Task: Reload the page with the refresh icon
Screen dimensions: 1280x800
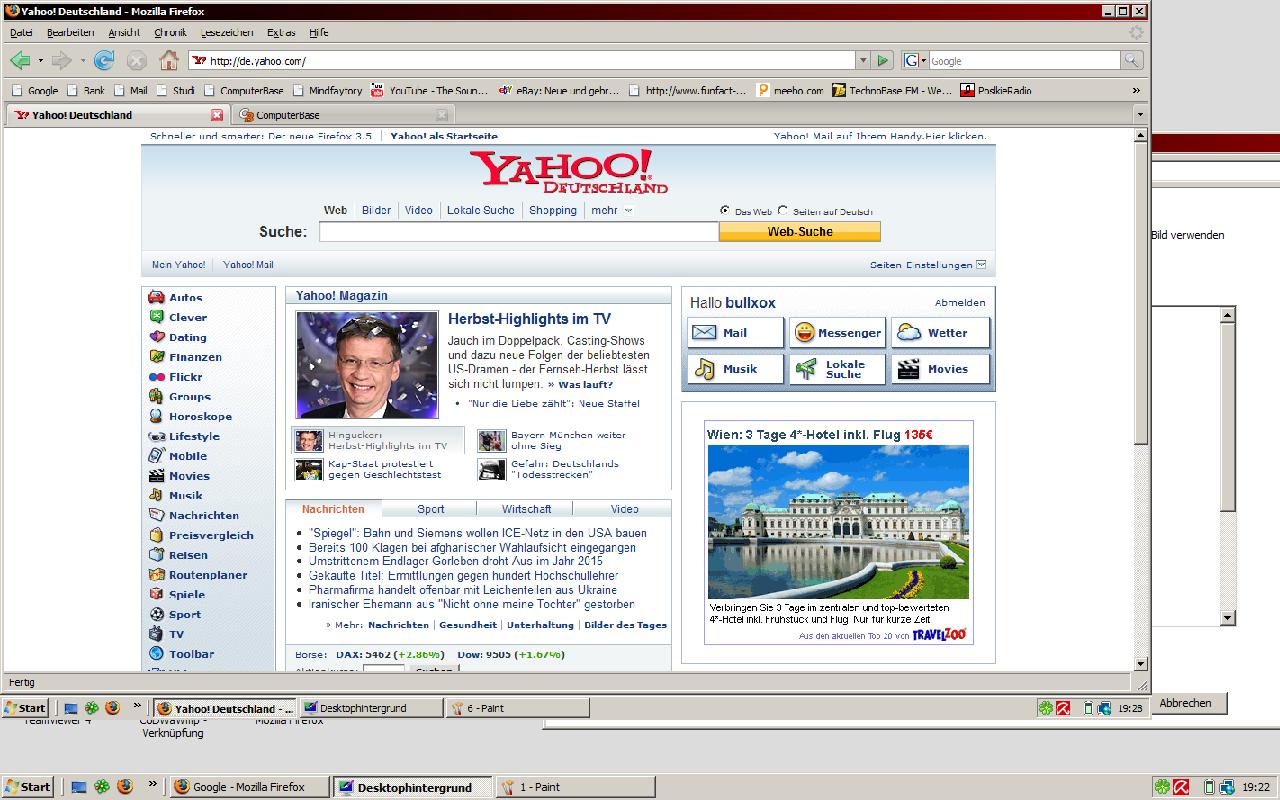Action: click(x=104, y=61)
